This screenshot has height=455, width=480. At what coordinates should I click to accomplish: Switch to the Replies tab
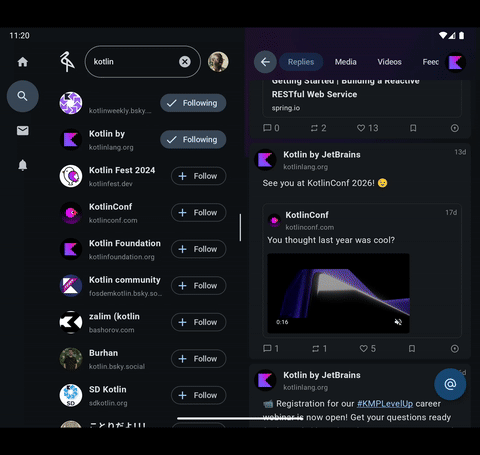pyautogui.click(x=301, y=62)
